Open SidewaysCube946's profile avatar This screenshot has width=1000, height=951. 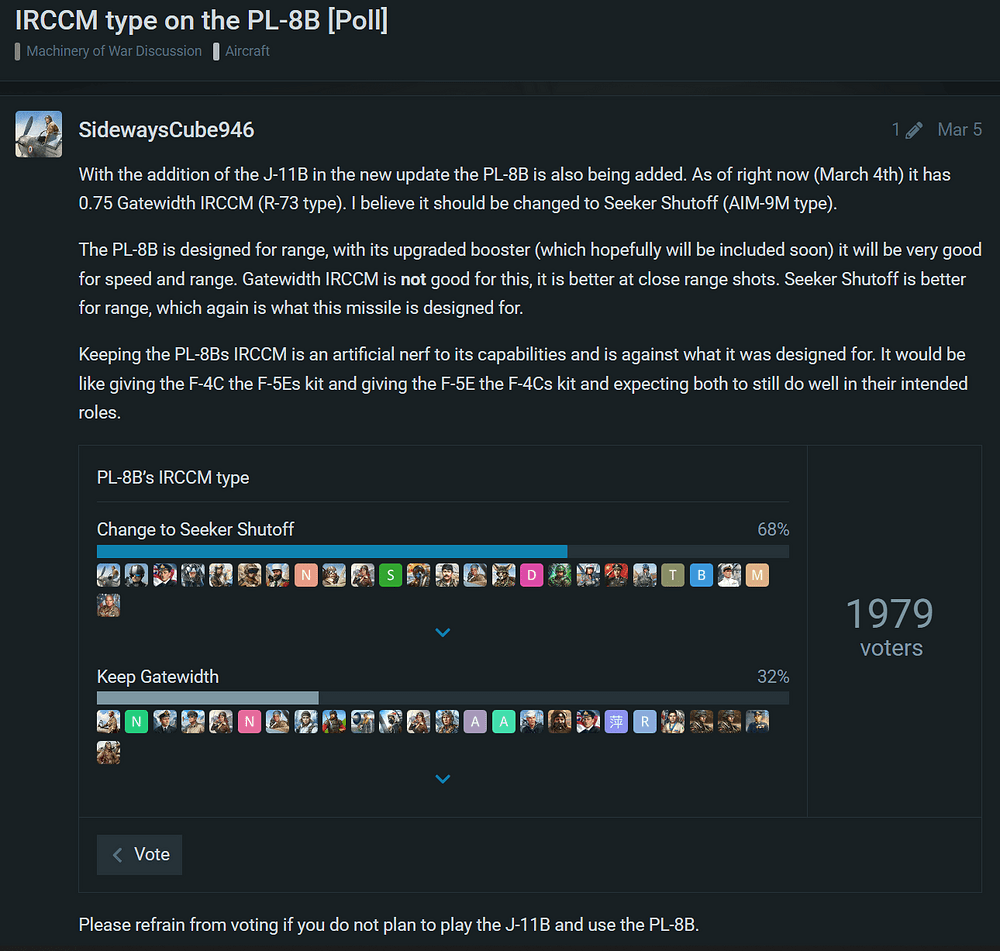(39, 134)
